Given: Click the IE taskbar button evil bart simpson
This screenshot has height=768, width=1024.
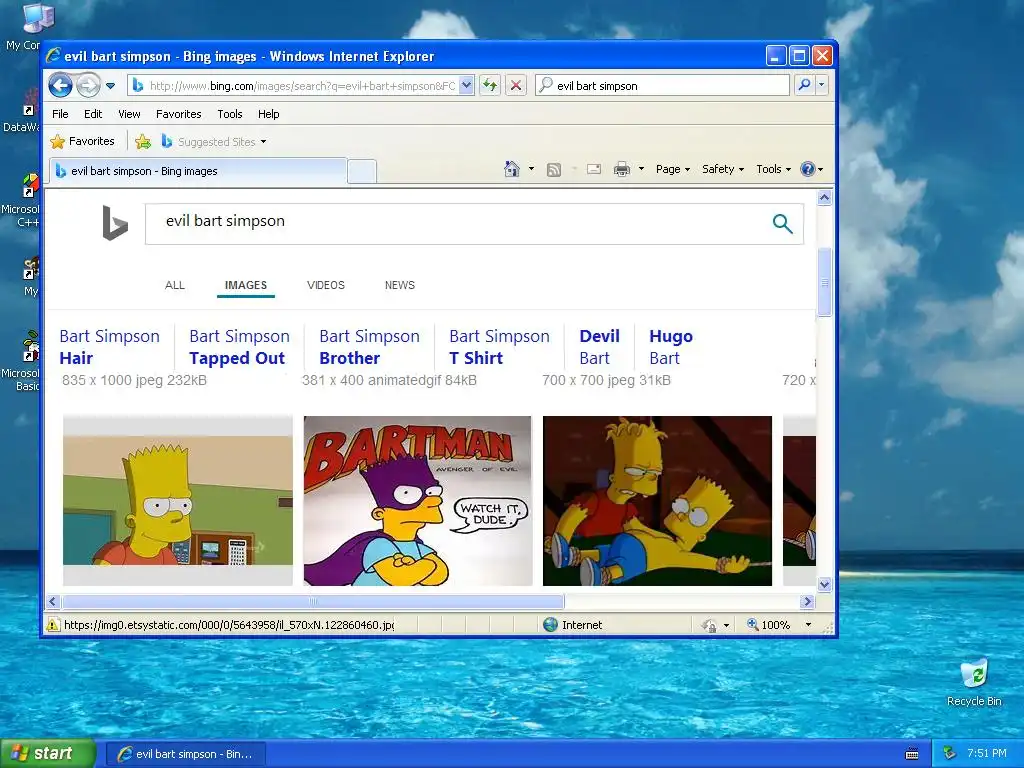Looking at the screenshot, I should 185,754.
